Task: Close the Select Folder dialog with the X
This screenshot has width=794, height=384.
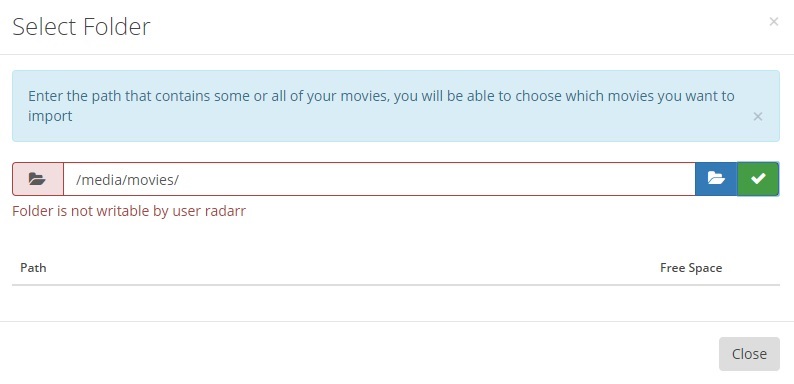Action: point(773,22)
